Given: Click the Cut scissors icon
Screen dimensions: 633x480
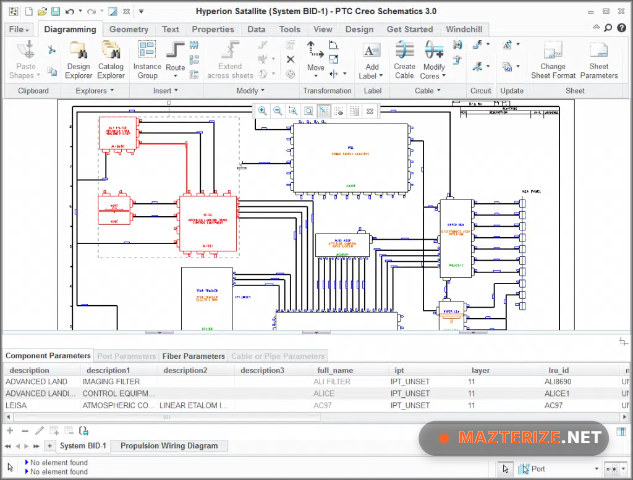Looking at the screenshot, I should (x=52, y=50).
